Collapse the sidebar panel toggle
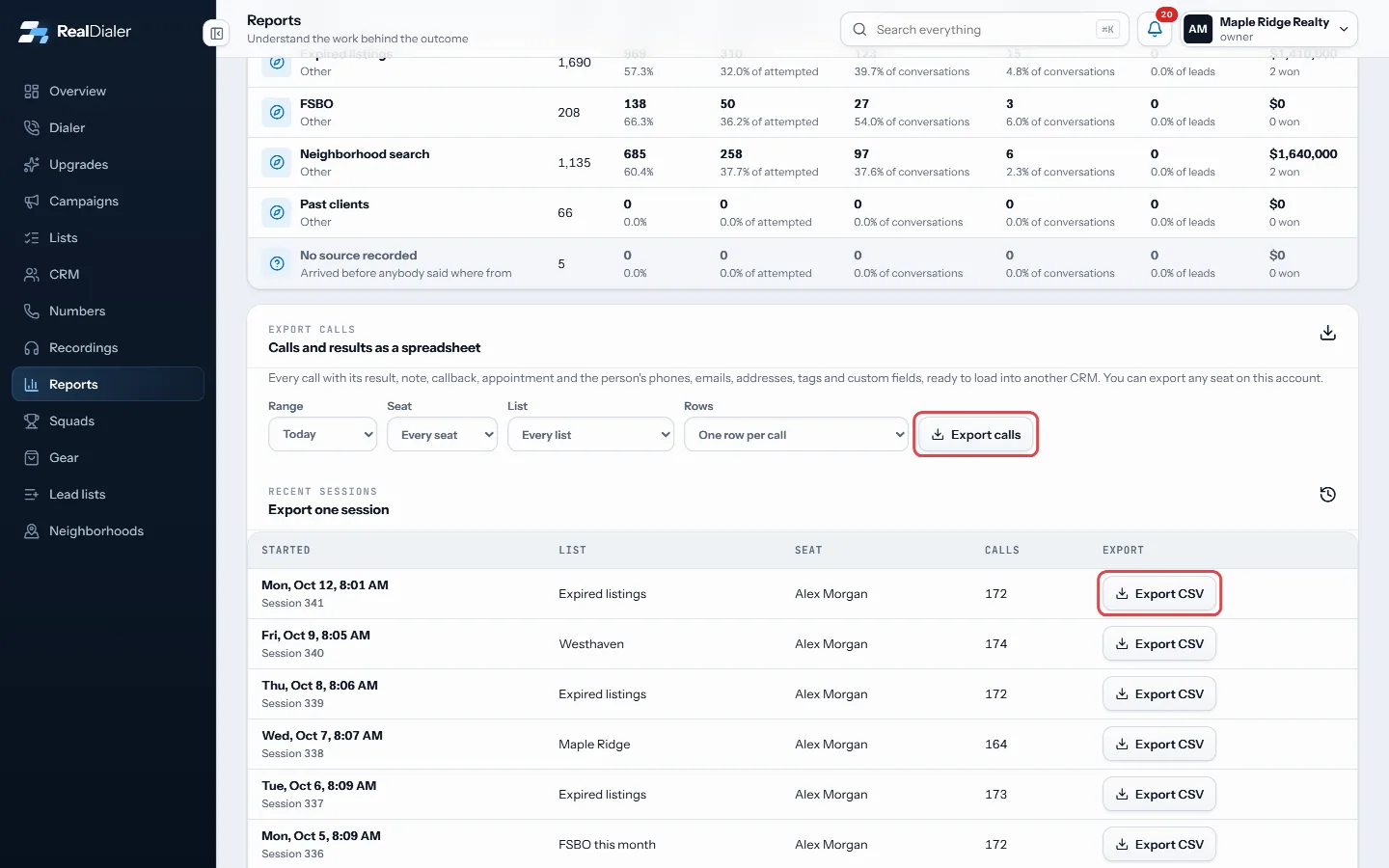The image size is (1389, 868). coord(217,34)
